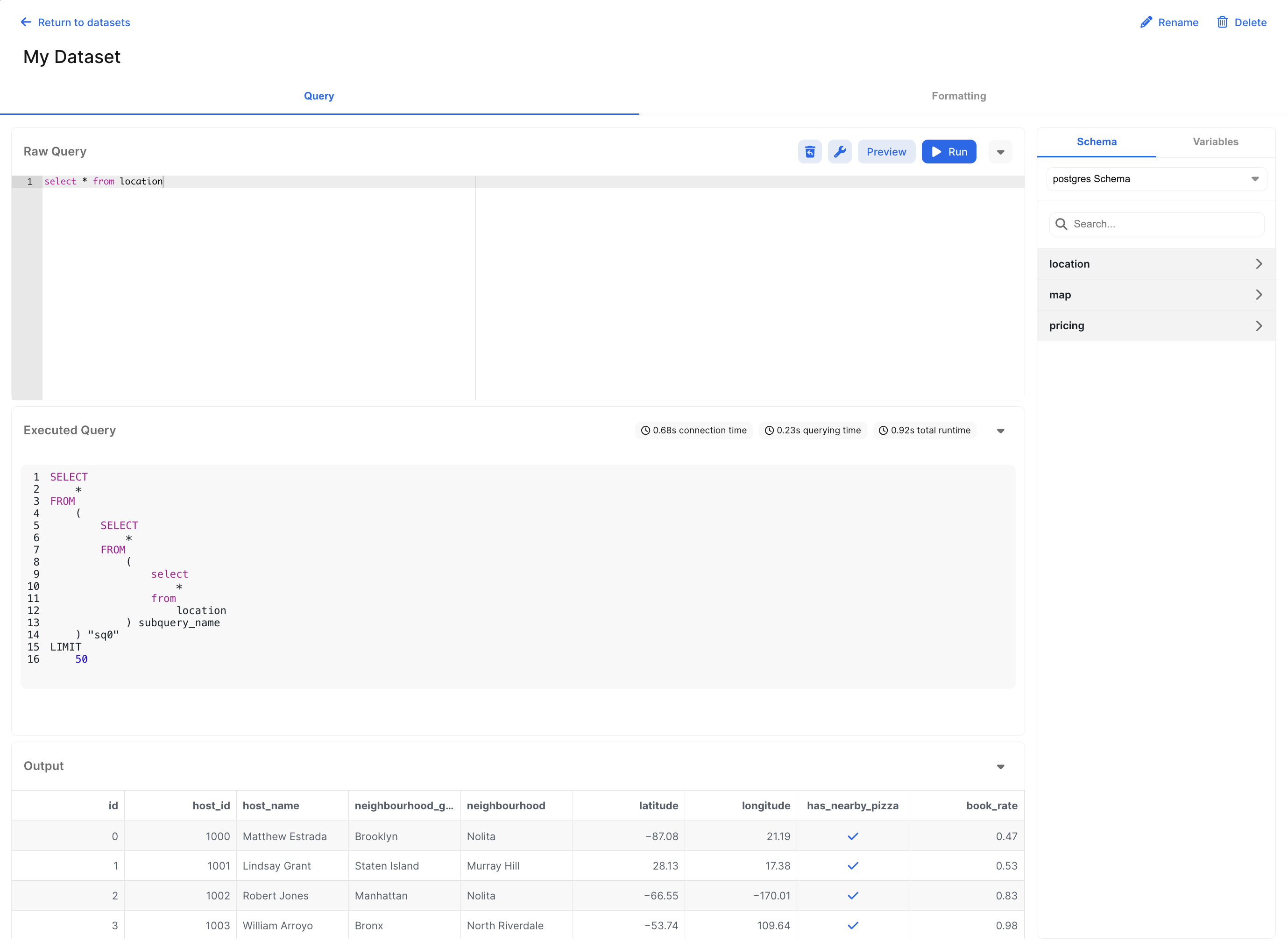Click the clear query trash icon
1288x948 pixels.
(809, 151)
